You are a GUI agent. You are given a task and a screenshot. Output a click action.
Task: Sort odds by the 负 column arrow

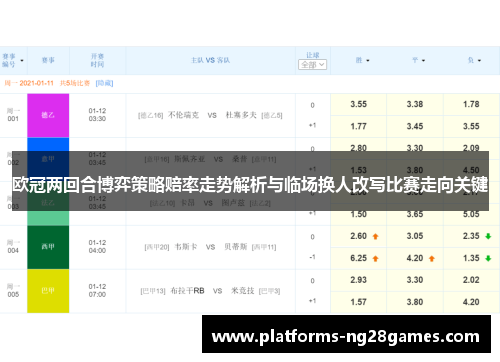[479, 61]
